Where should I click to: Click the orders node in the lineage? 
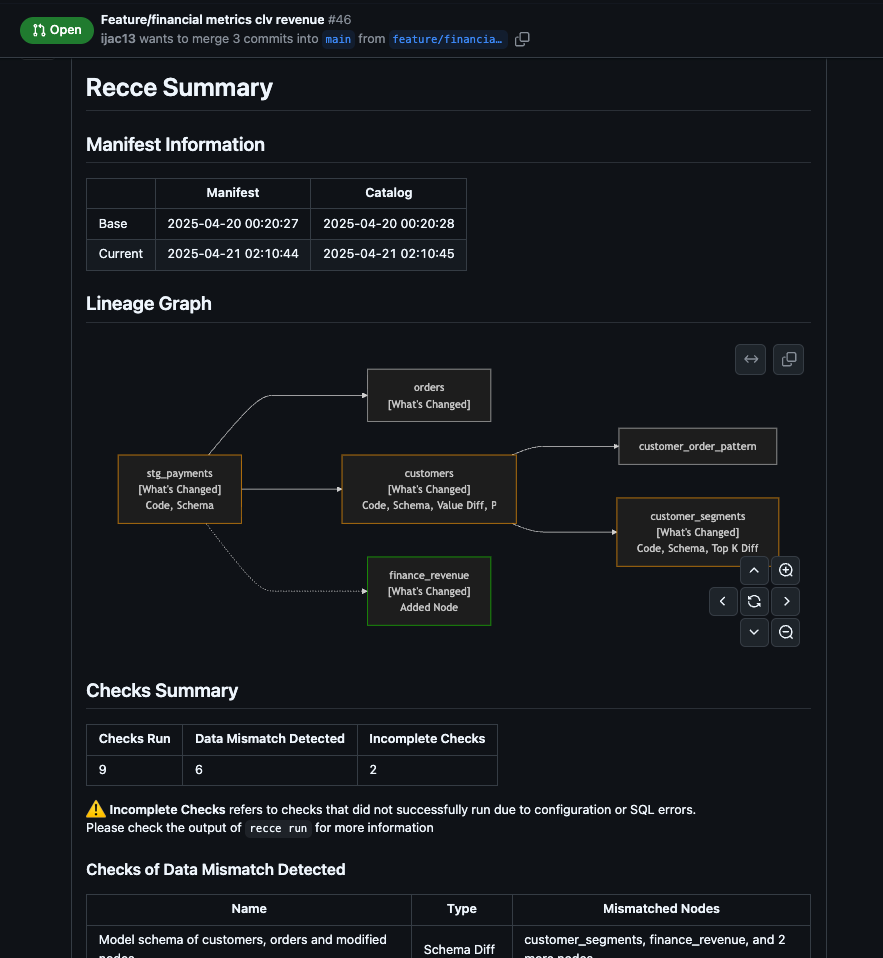(428, 395)
